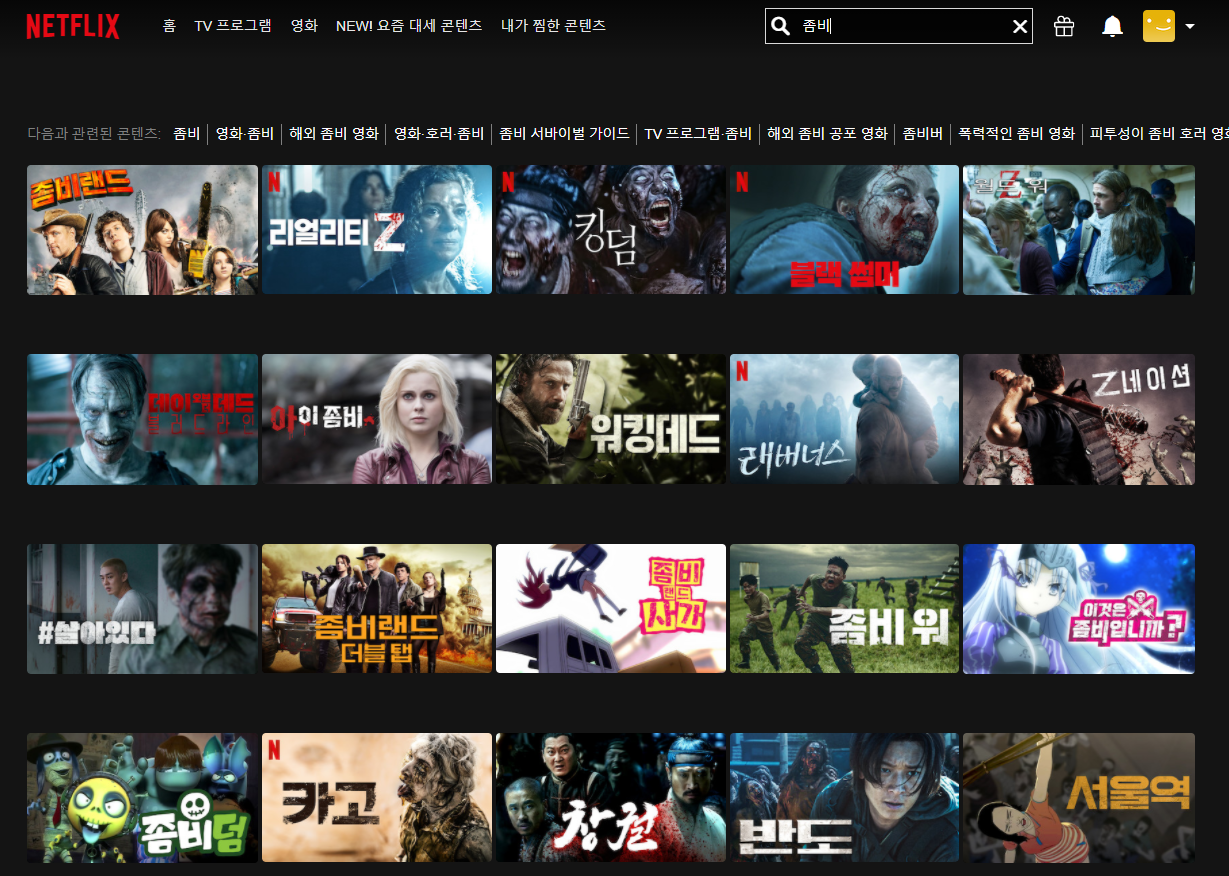Open the 데이 오브 더 데드 thumbnail
Image resolution: width=1229 pixels, height=876 pixels.
click(x=142, y=419)
